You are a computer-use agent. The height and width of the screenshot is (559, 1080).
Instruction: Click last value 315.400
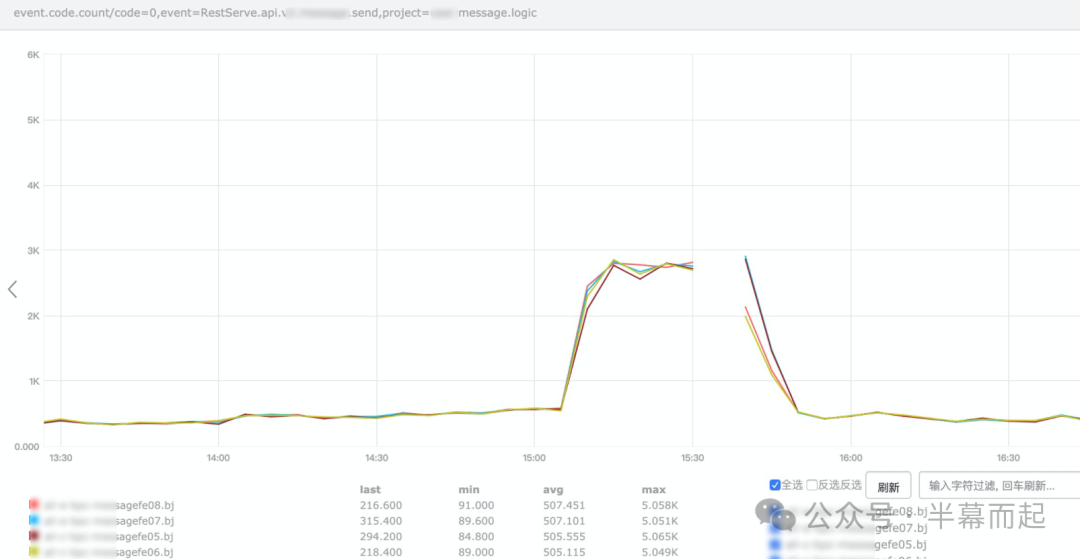(381, 521)
